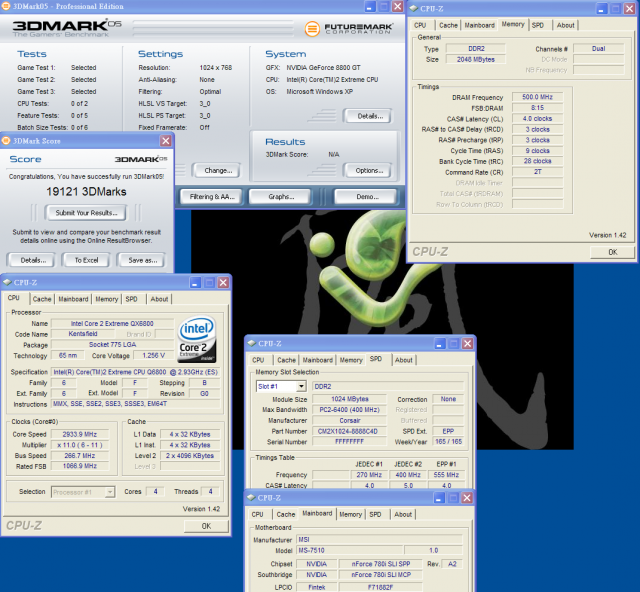Click chipset value nForce 780i SLI SPP

381,564
